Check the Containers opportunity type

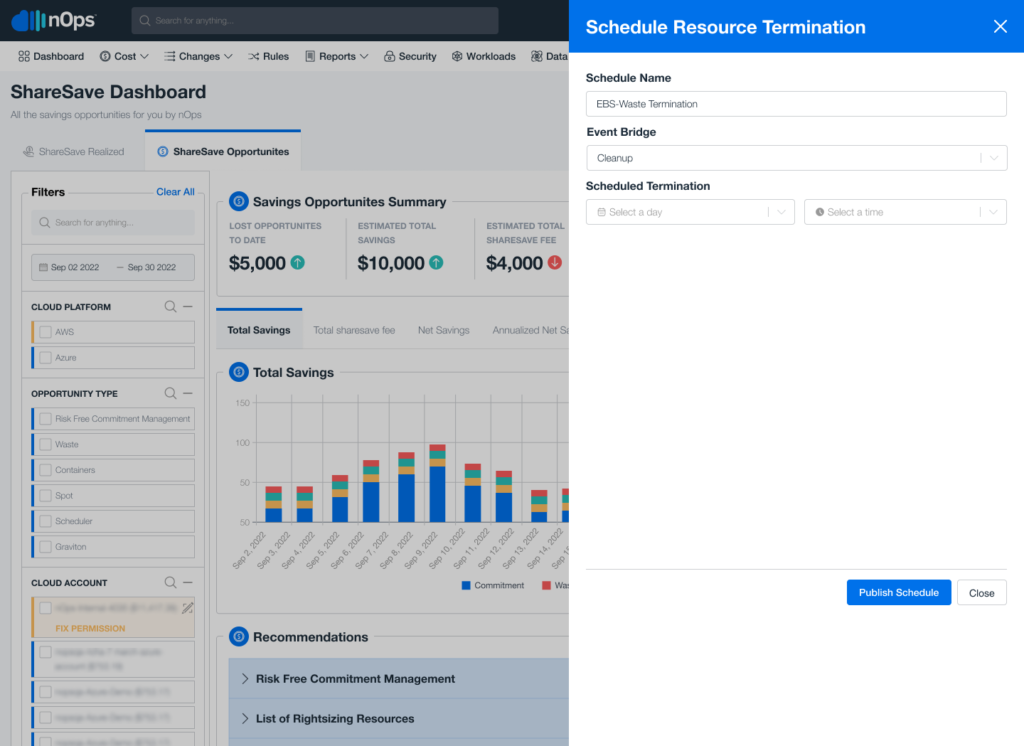pos(45,470)
